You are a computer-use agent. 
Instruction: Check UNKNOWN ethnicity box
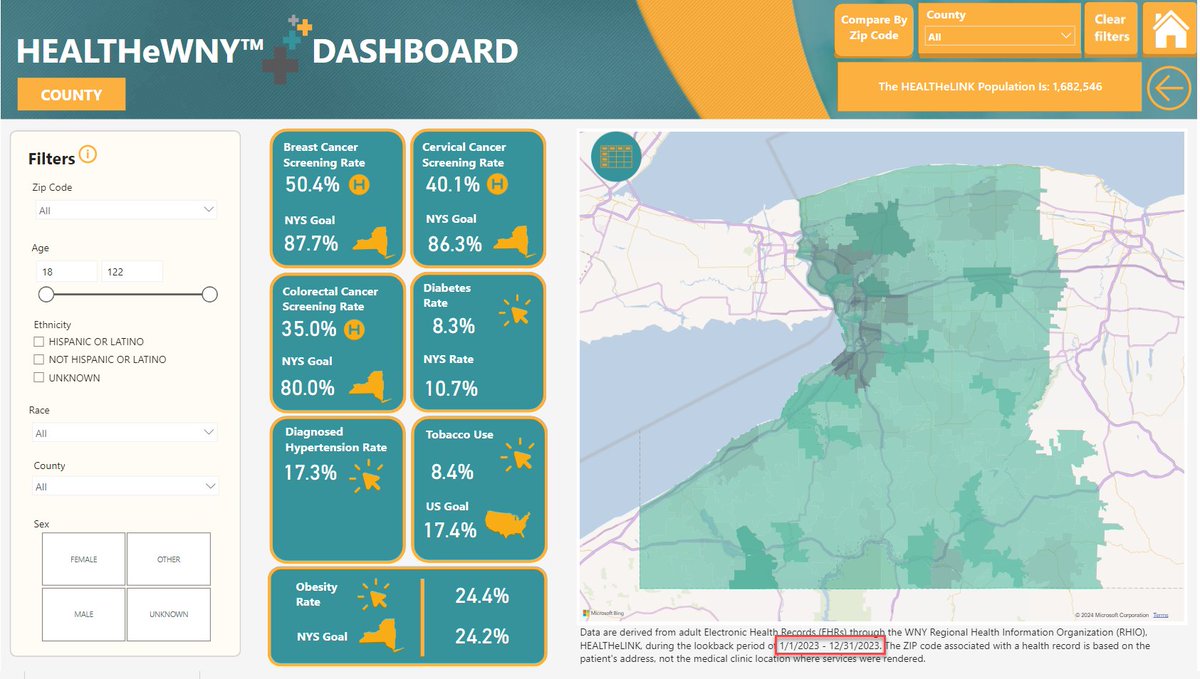click(39, 378)
